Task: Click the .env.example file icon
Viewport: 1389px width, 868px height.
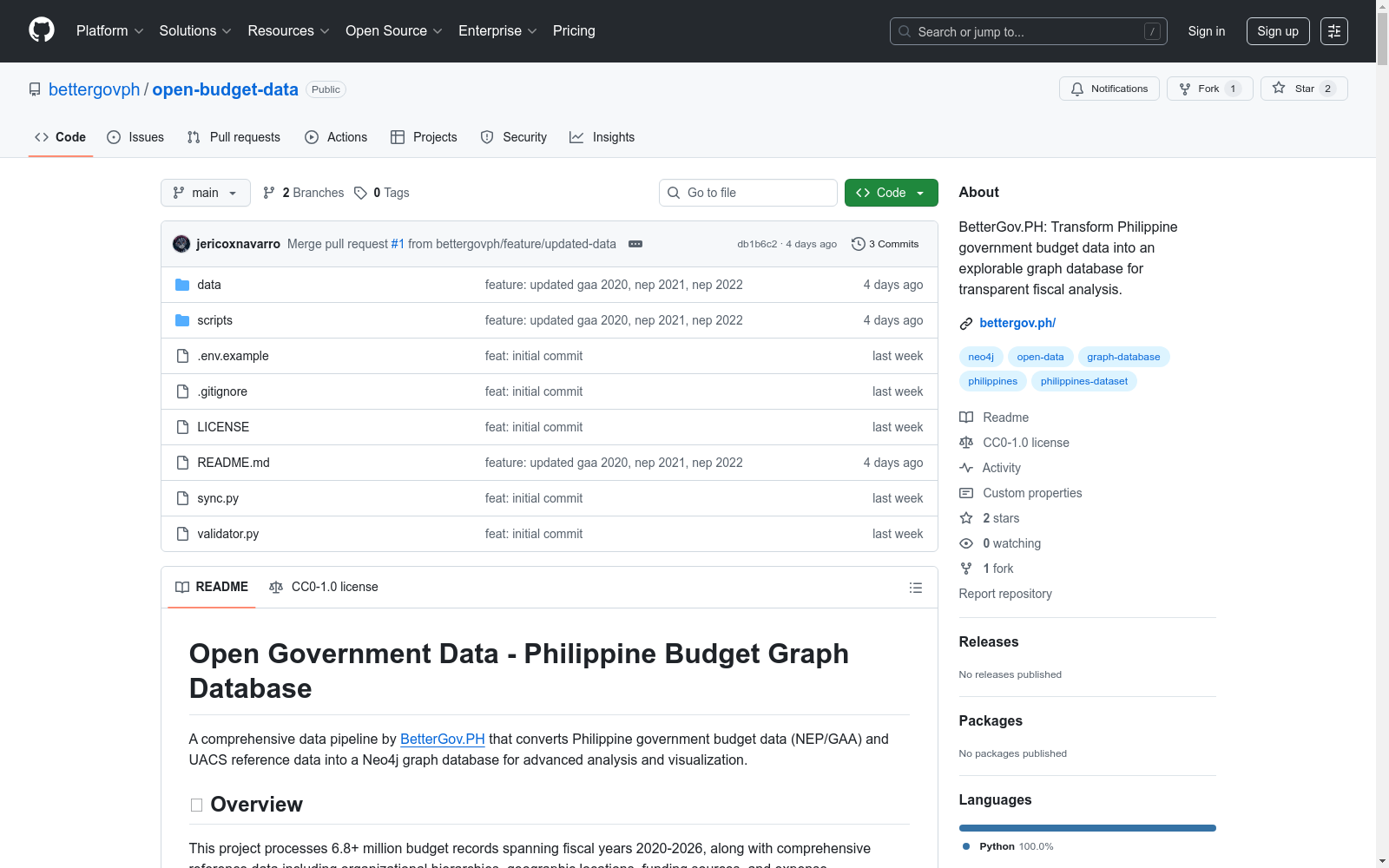Action: tap(182, 356)
